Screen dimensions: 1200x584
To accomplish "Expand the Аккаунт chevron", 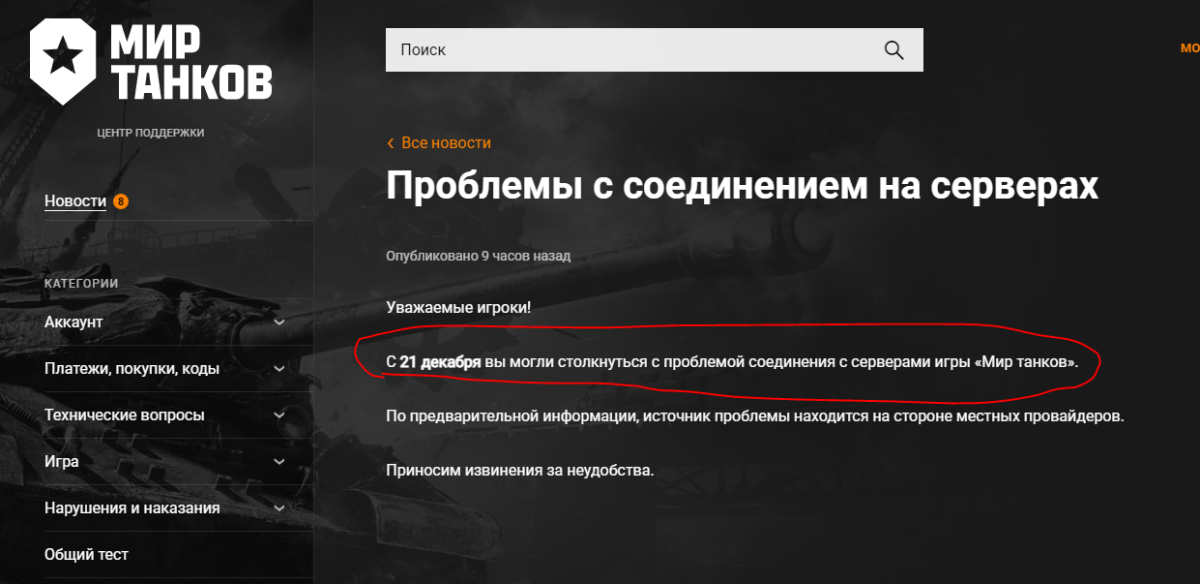I will 279,322.
